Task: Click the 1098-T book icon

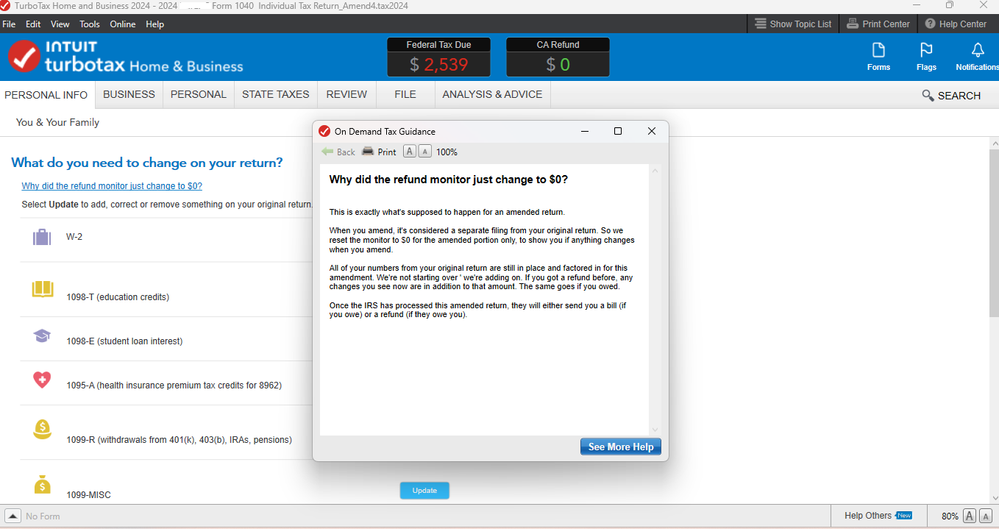Action: [43, 289]
